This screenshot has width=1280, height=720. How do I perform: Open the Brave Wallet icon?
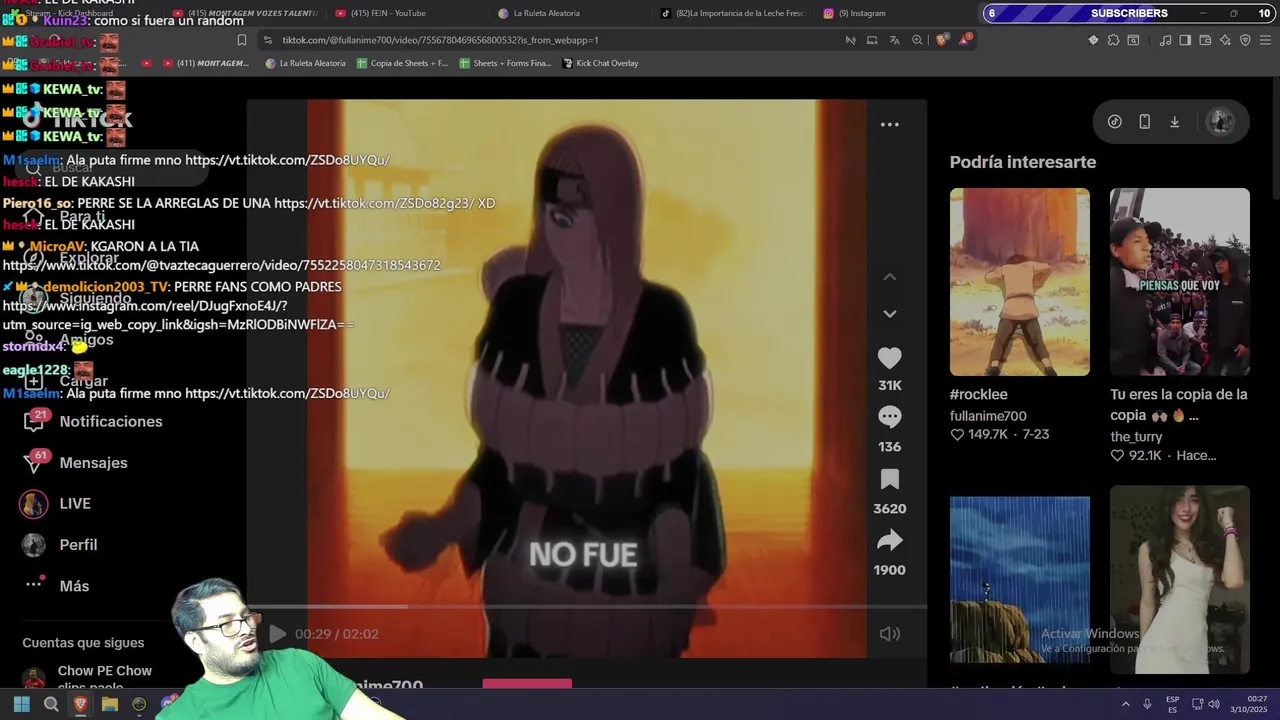1205,40
